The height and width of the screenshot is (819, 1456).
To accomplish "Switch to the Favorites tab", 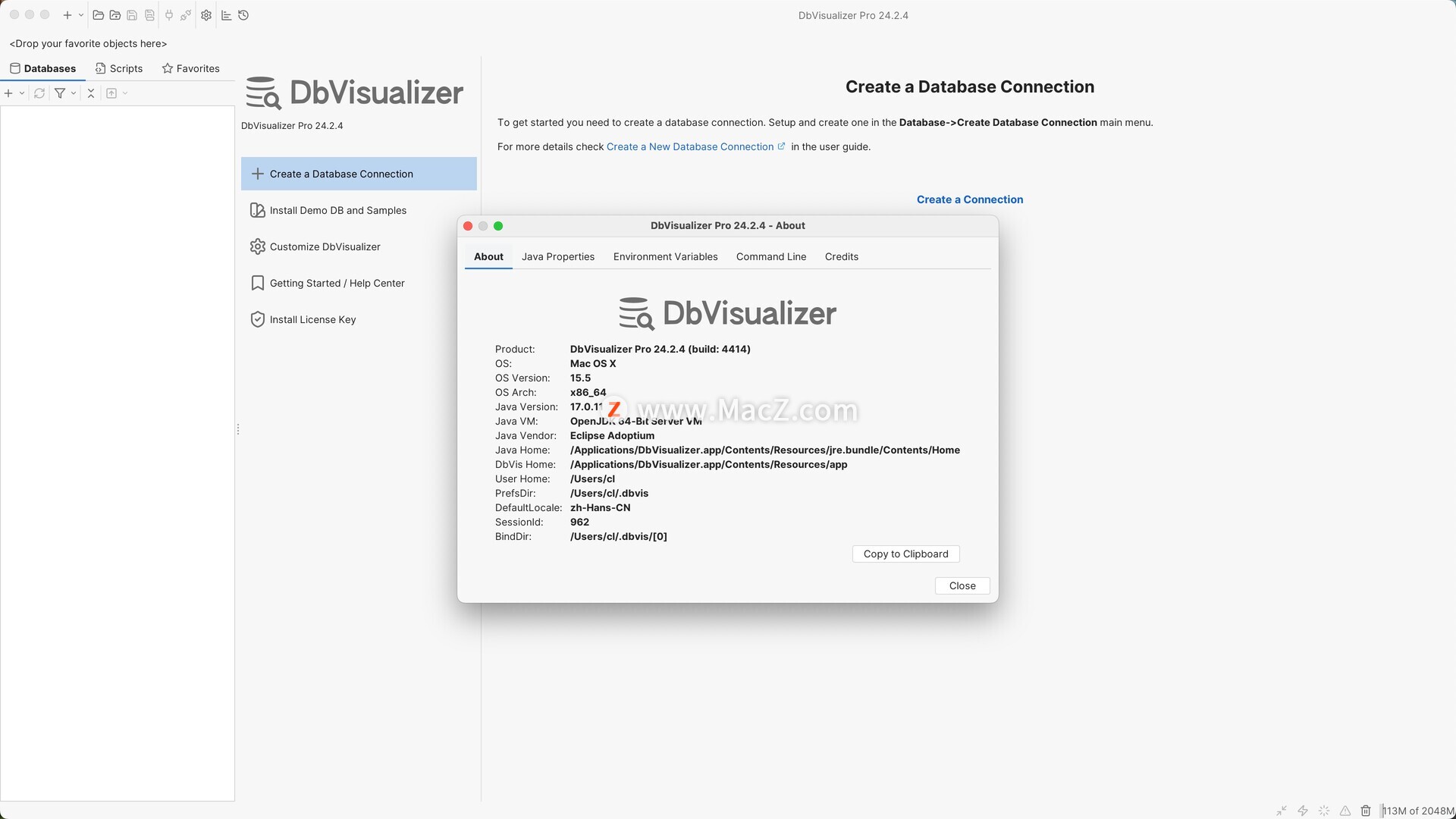I will (191, 68).
